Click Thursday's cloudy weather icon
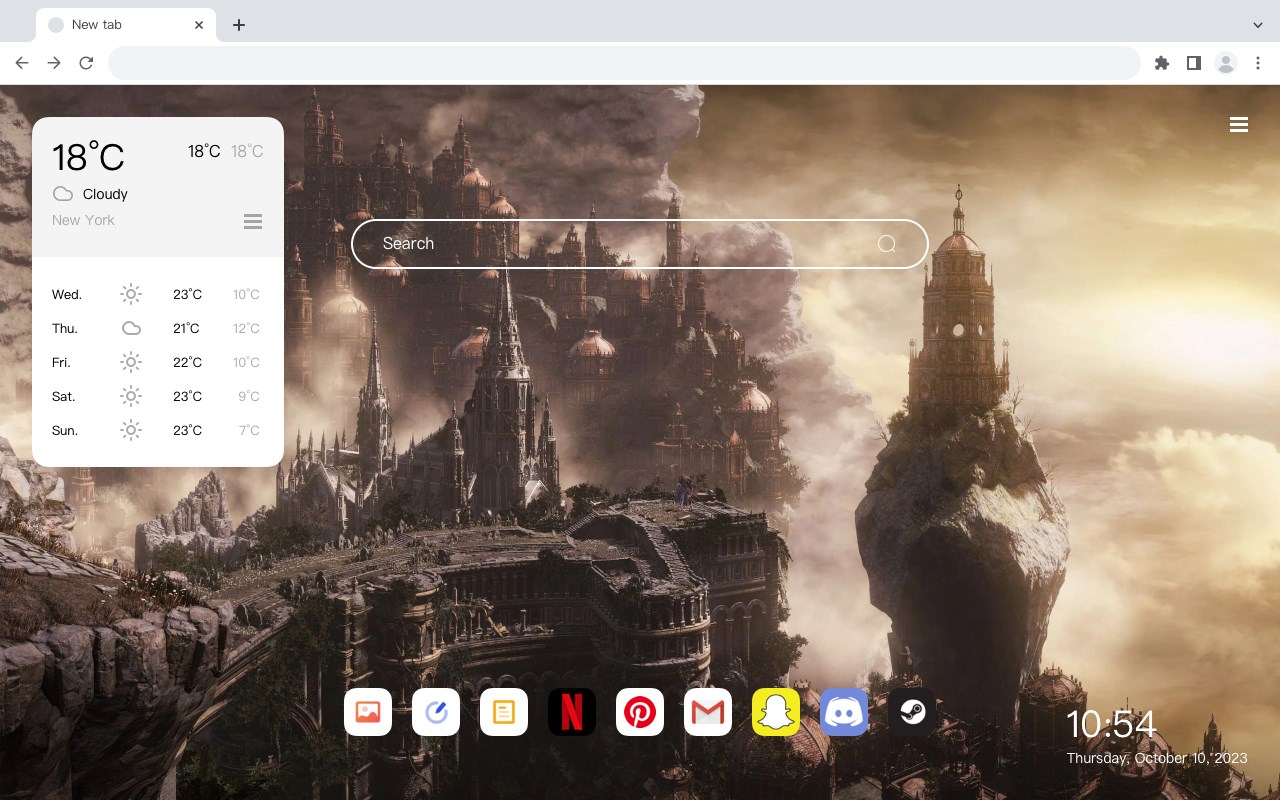Viewport: 1280px width, 800px height. pos(131,328)
